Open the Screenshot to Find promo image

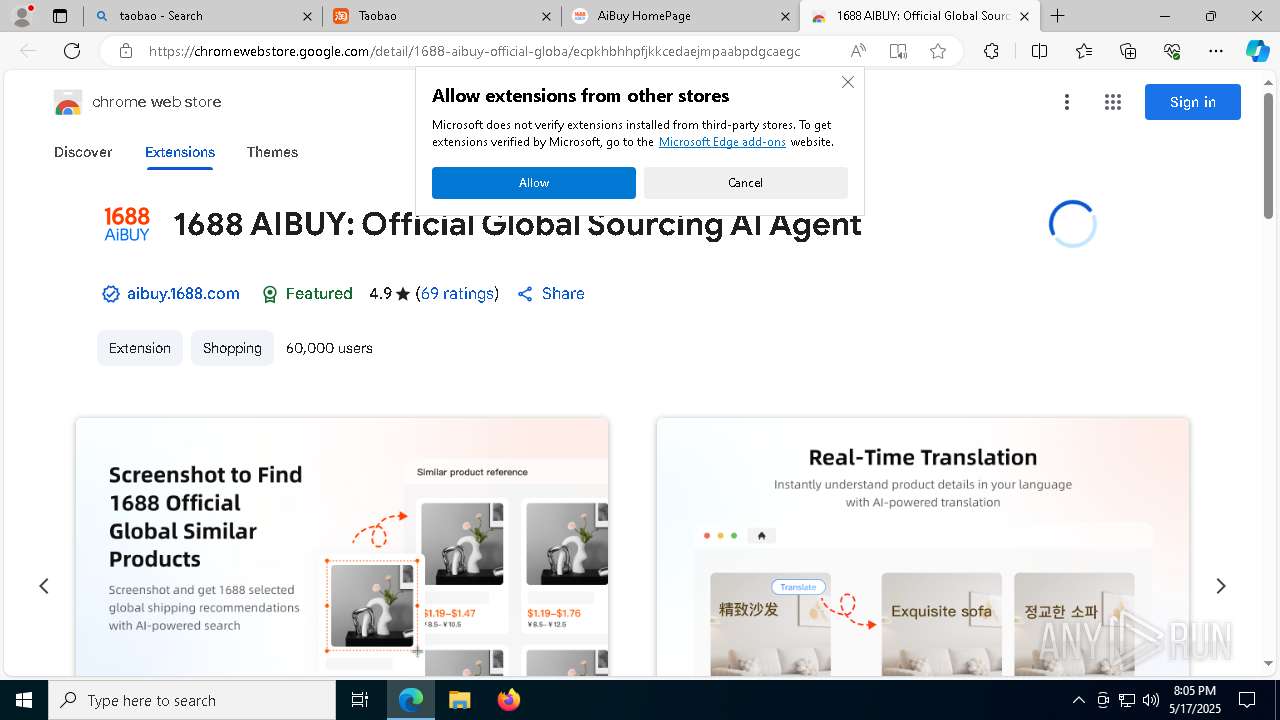coord(342,547)
